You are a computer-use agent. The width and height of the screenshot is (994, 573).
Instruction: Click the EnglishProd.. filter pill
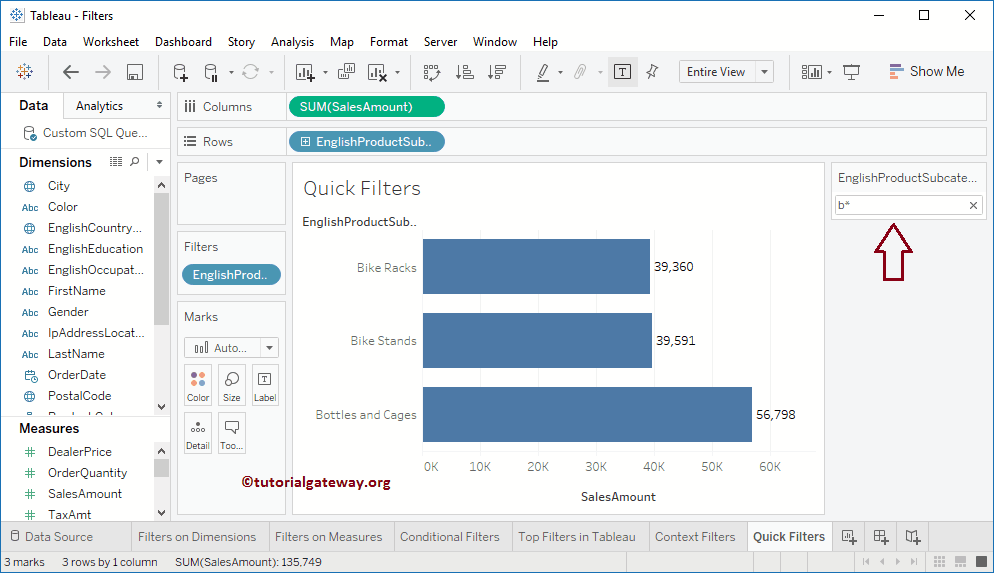click(231, 274)
